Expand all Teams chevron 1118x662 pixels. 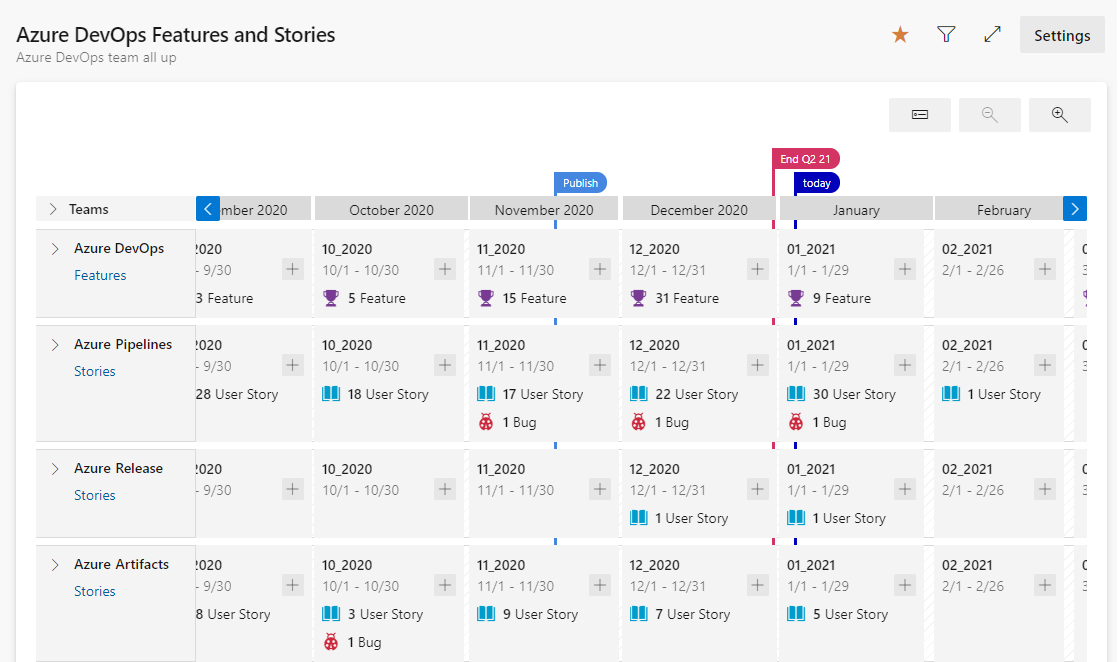[53, 209]
